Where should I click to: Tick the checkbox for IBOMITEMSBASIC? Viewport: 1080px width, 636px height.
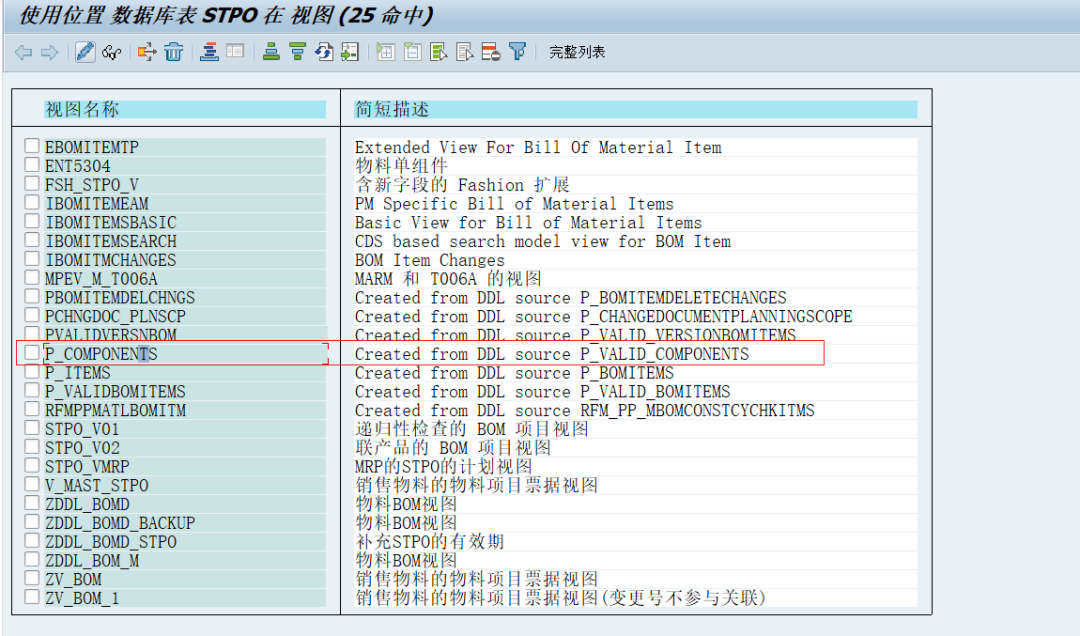pos(32,221)
